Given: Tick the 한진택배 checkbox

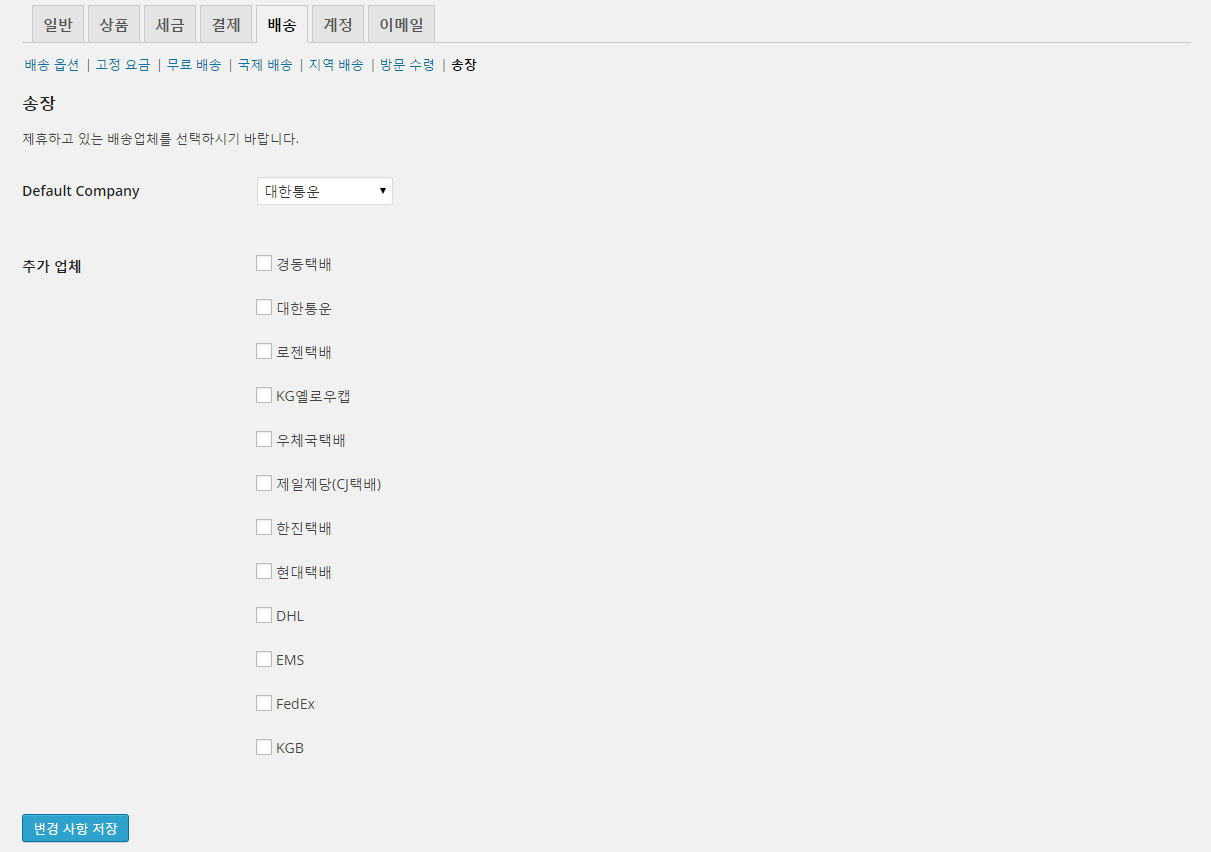Looking at the screenshot, I should tap(264, 527).
